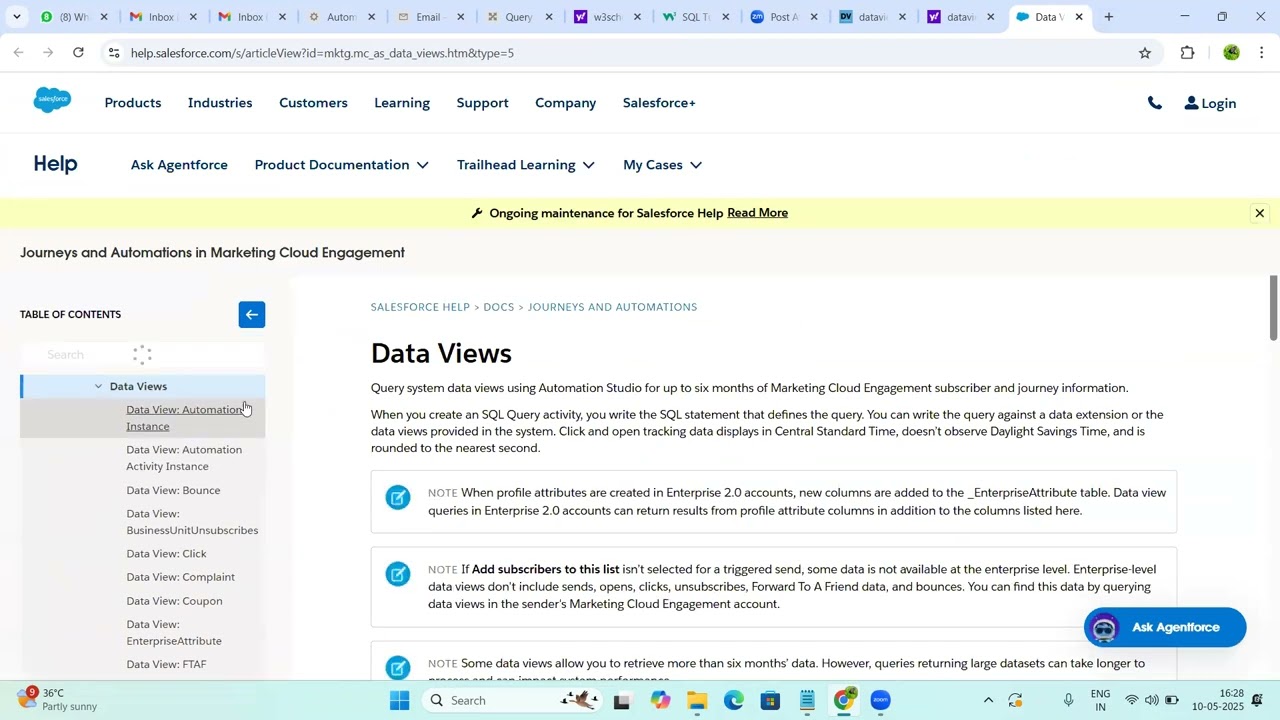
Task: Click DOCS breadcrumb link
Action: pyautogui.click(x=498, y=307)
